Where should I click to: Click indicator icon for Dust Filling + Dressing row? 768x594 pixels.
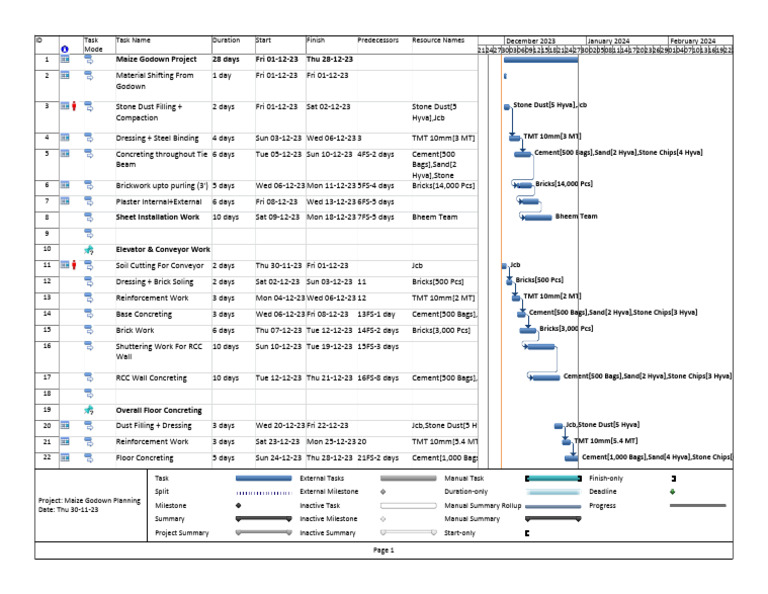65,425
